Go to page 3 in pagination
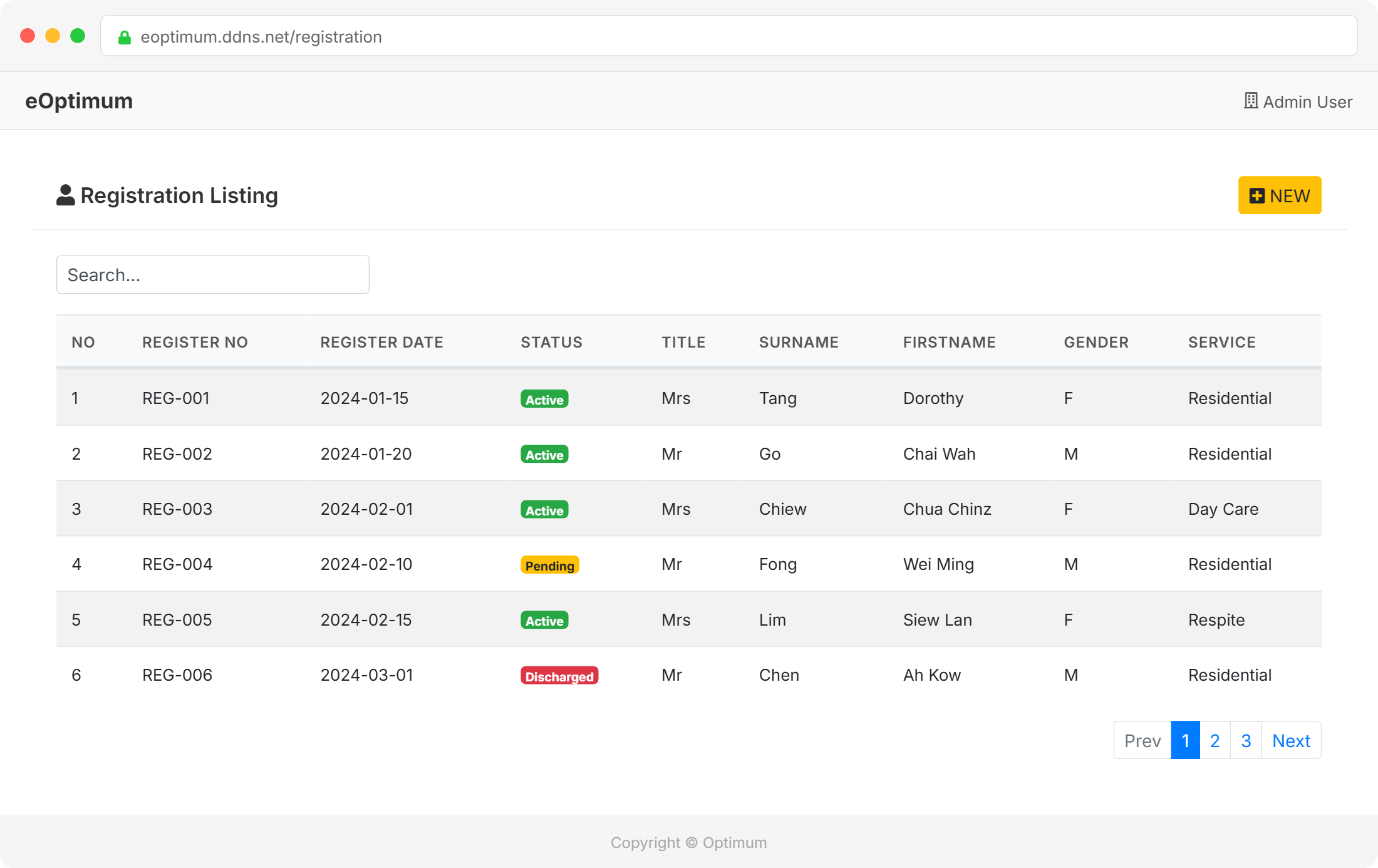Image resolution: width=1378 pixels, height=868 pixels. [1246, 741]
